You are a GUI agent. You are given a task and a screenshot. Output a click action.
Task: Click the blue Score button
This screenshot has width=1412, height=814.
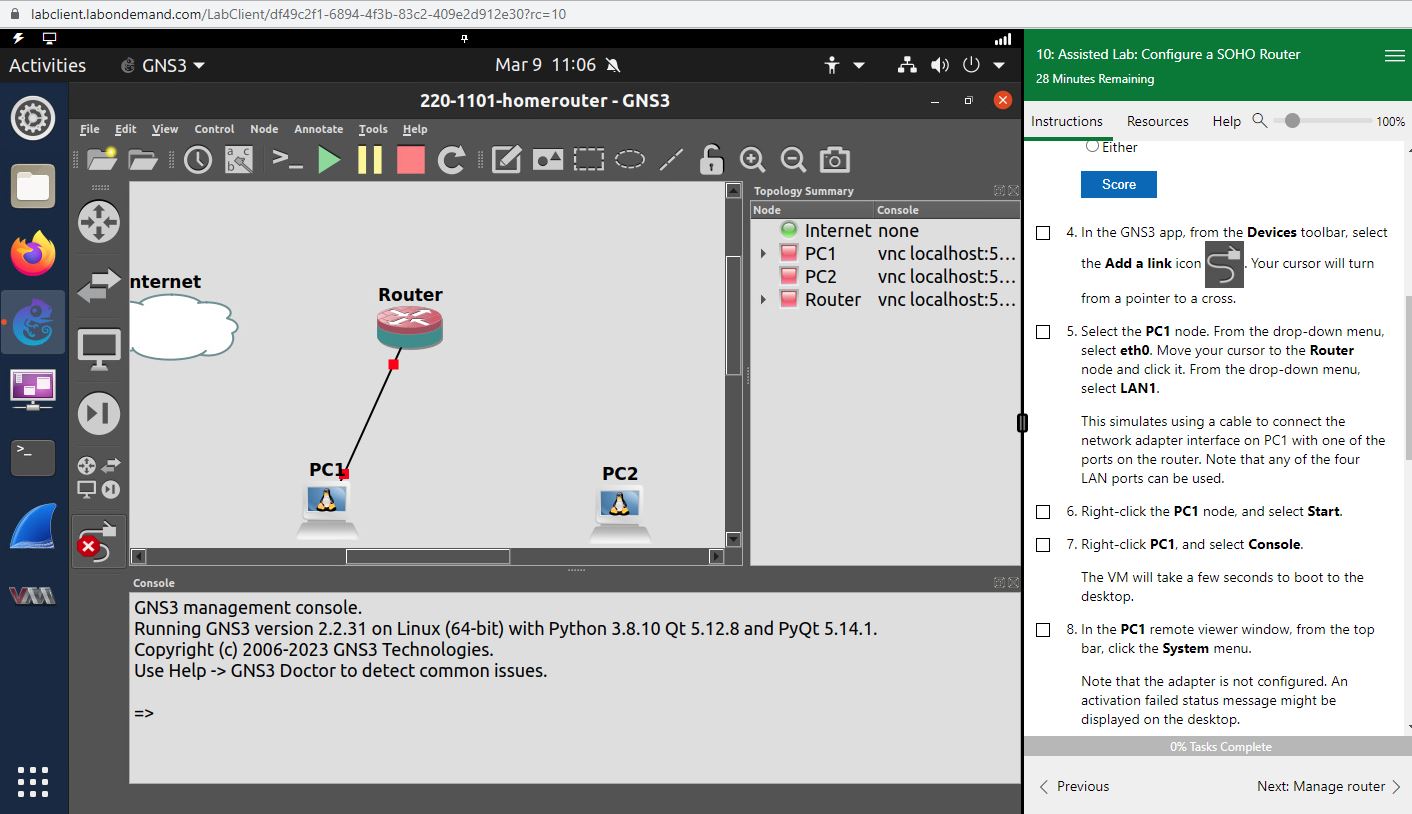tap(1119, 184)
